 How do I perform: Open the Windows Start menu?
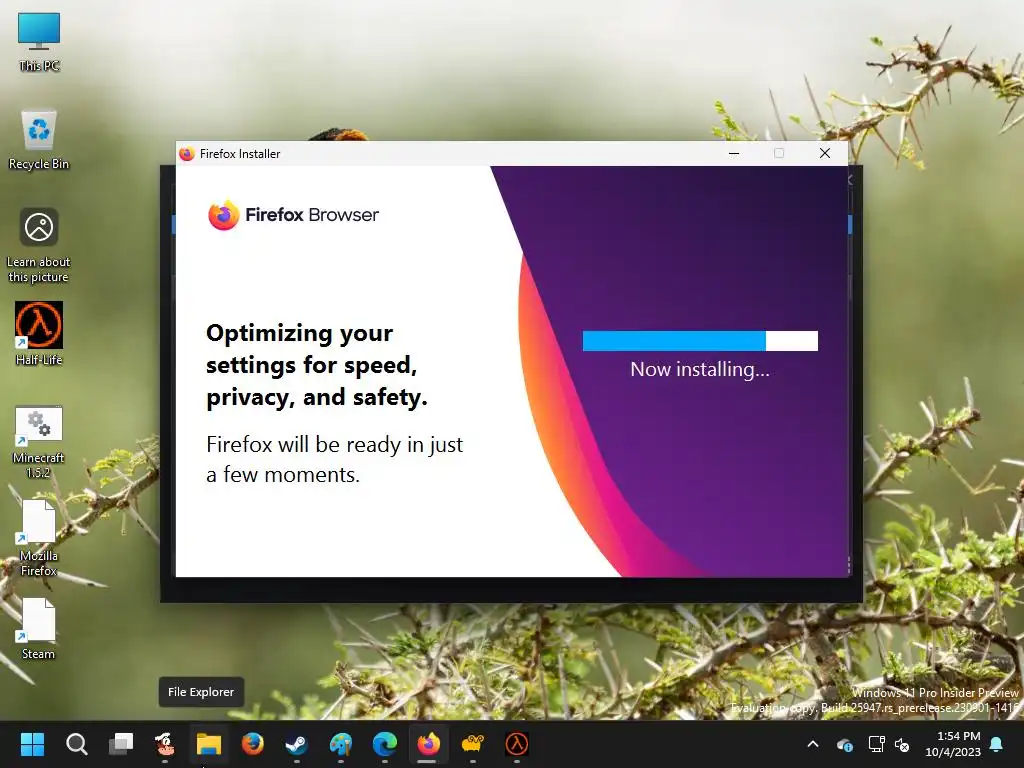[32, 743]
